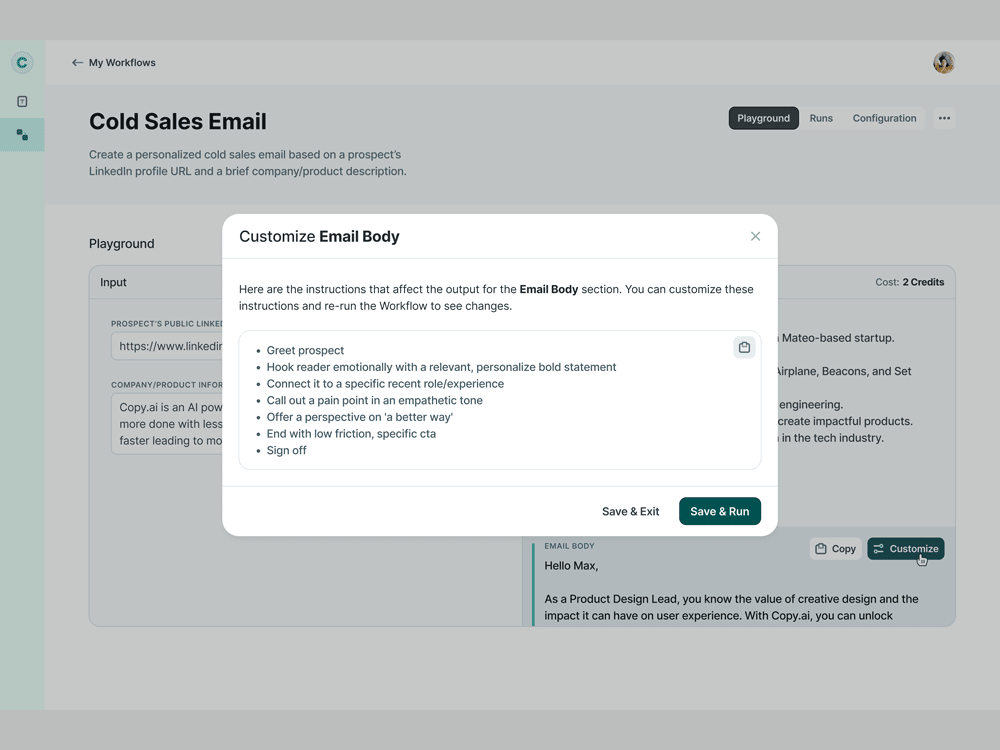The image size is (1000, 750).
Task: Click "Offer a perspective on 'a better way'"
Action: pyautogui.click(x=360, y=416)
